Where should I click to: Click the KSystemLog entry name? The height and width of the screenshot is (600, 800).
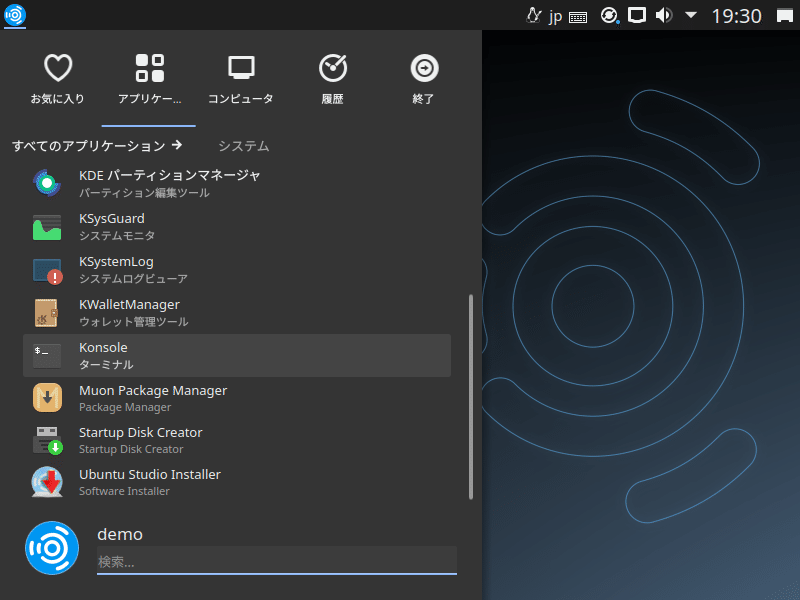(116, 261)
